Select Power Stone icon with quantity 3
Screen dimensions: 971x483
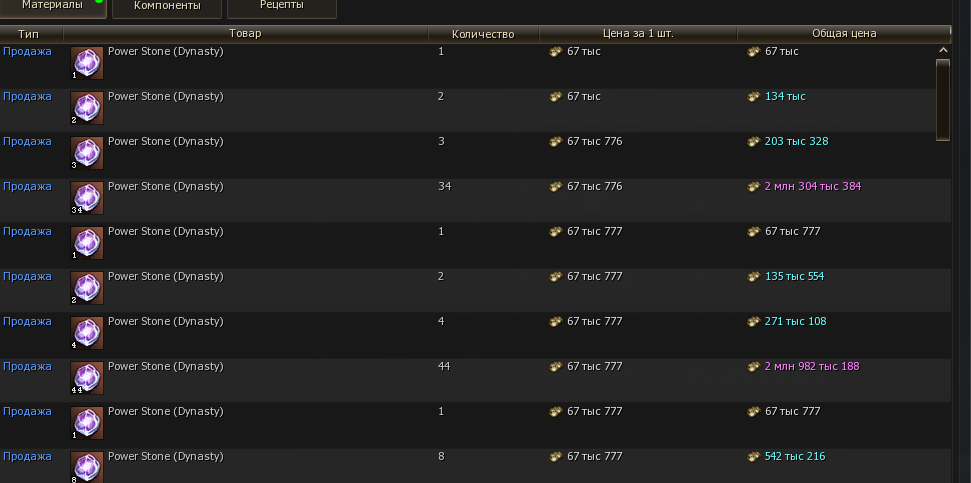click(87, 153)
